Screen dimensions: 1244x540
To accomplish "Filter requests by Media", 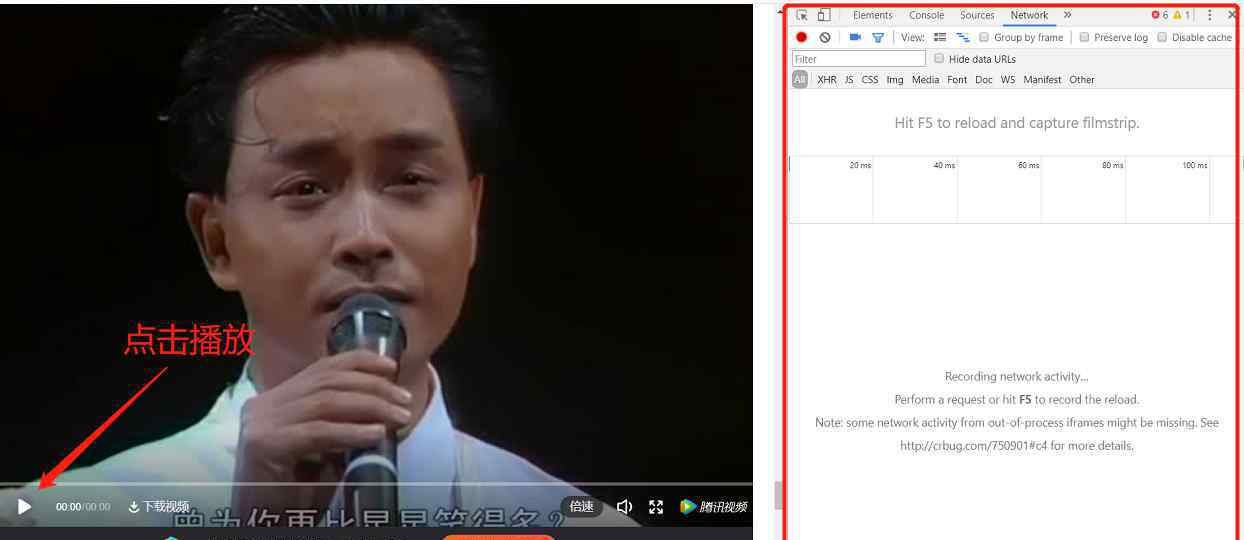I will point(925,80).
